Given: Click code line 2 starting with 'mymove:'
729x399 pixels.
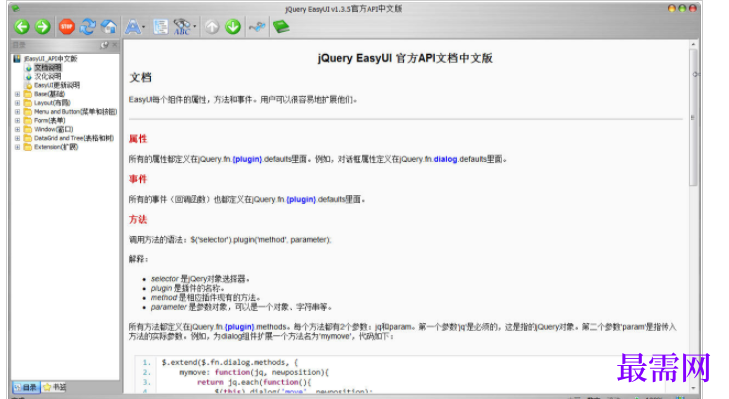Looking at the screenshot, I should pos(254,372).
